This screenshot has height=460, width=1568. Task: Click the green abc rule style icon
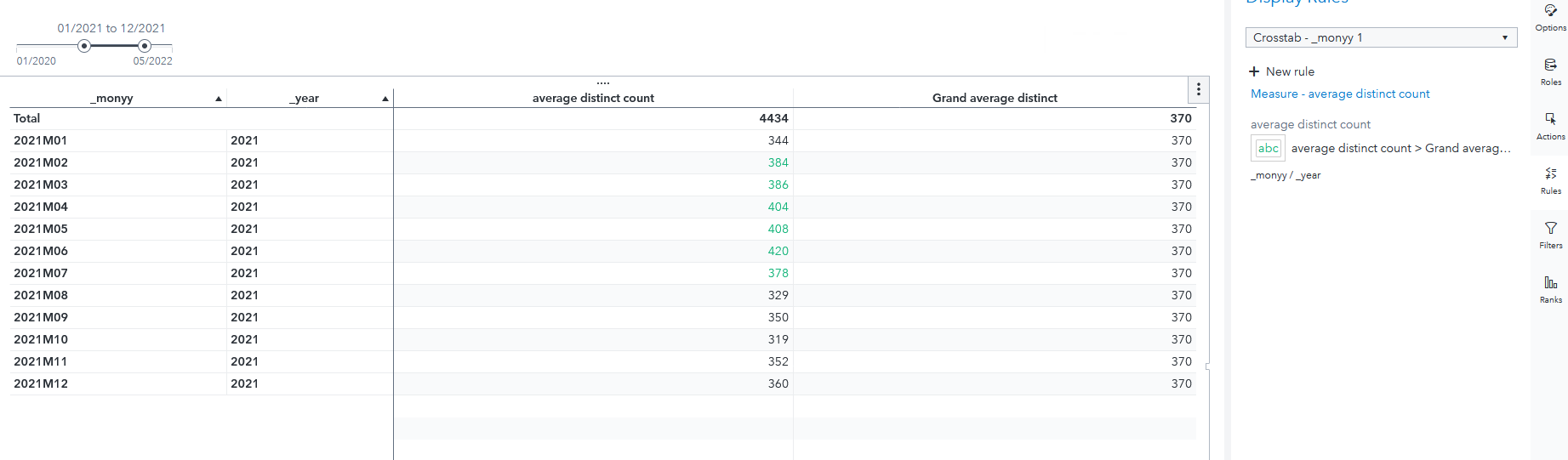(1268, 148)
